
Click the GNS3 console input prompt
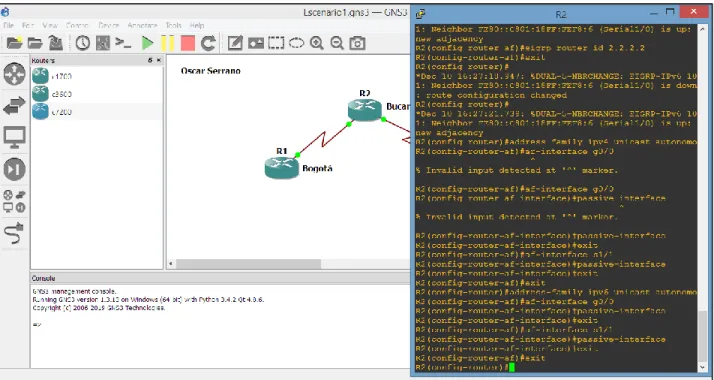36,324
